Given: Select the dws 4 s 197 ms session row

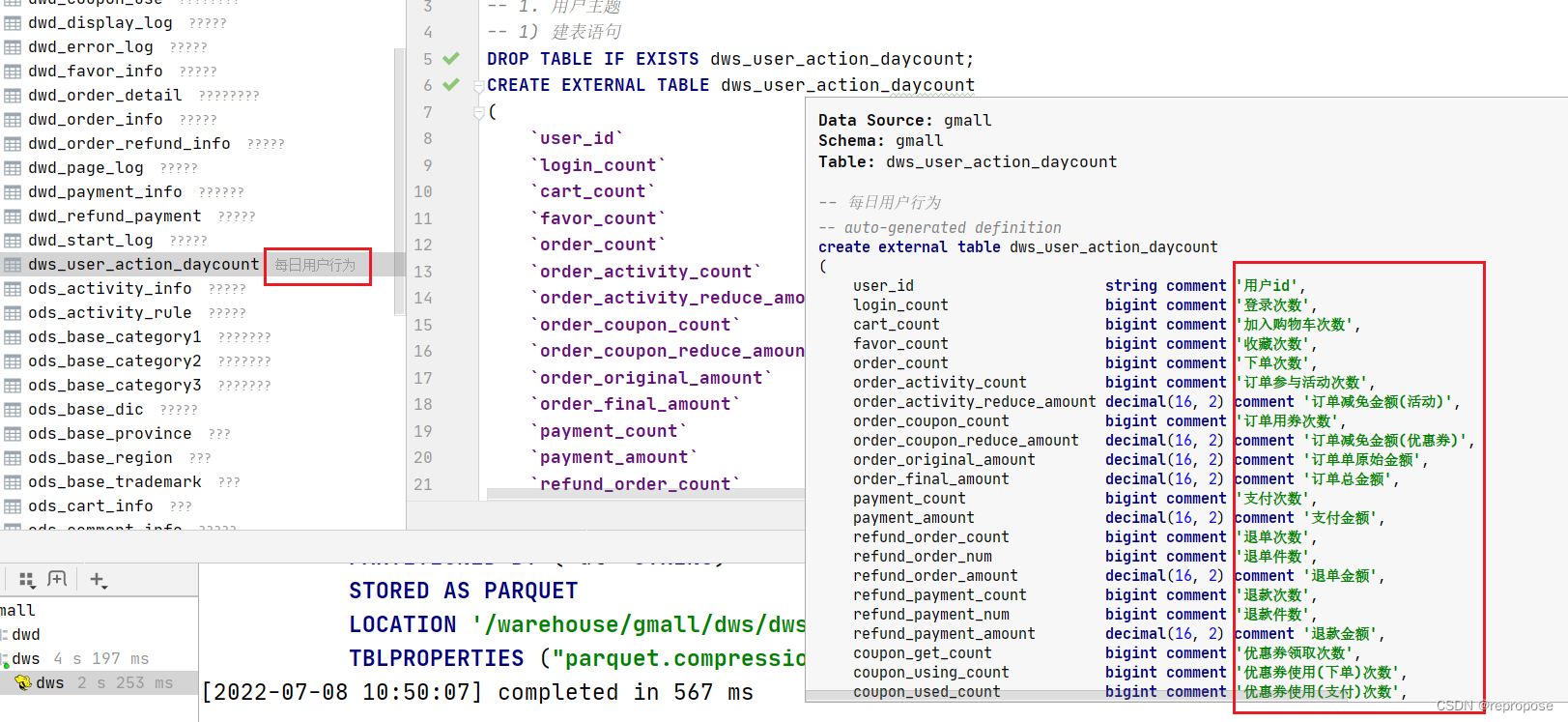Looking at the screenshot, I should click(99, 658).
